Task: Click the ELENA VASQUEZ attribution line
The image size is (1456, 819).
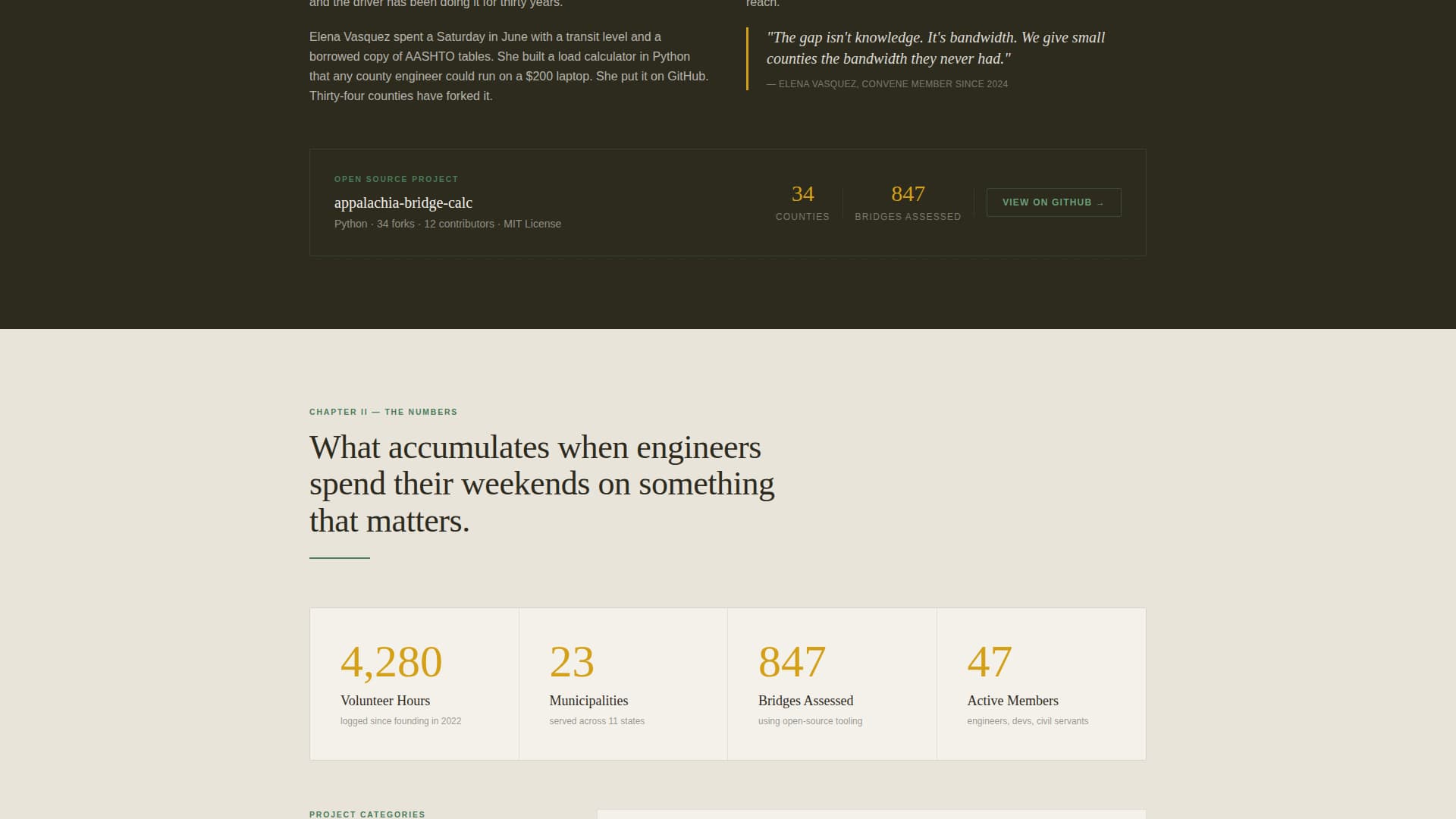Action: click(x=887, y=83)
